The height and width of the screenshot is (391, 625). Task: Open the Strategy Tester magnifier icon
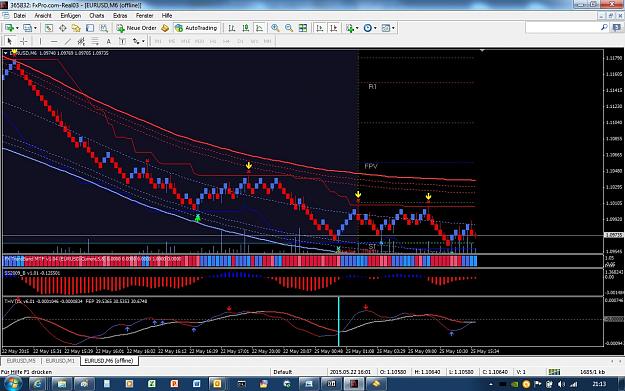click(104, 28)
